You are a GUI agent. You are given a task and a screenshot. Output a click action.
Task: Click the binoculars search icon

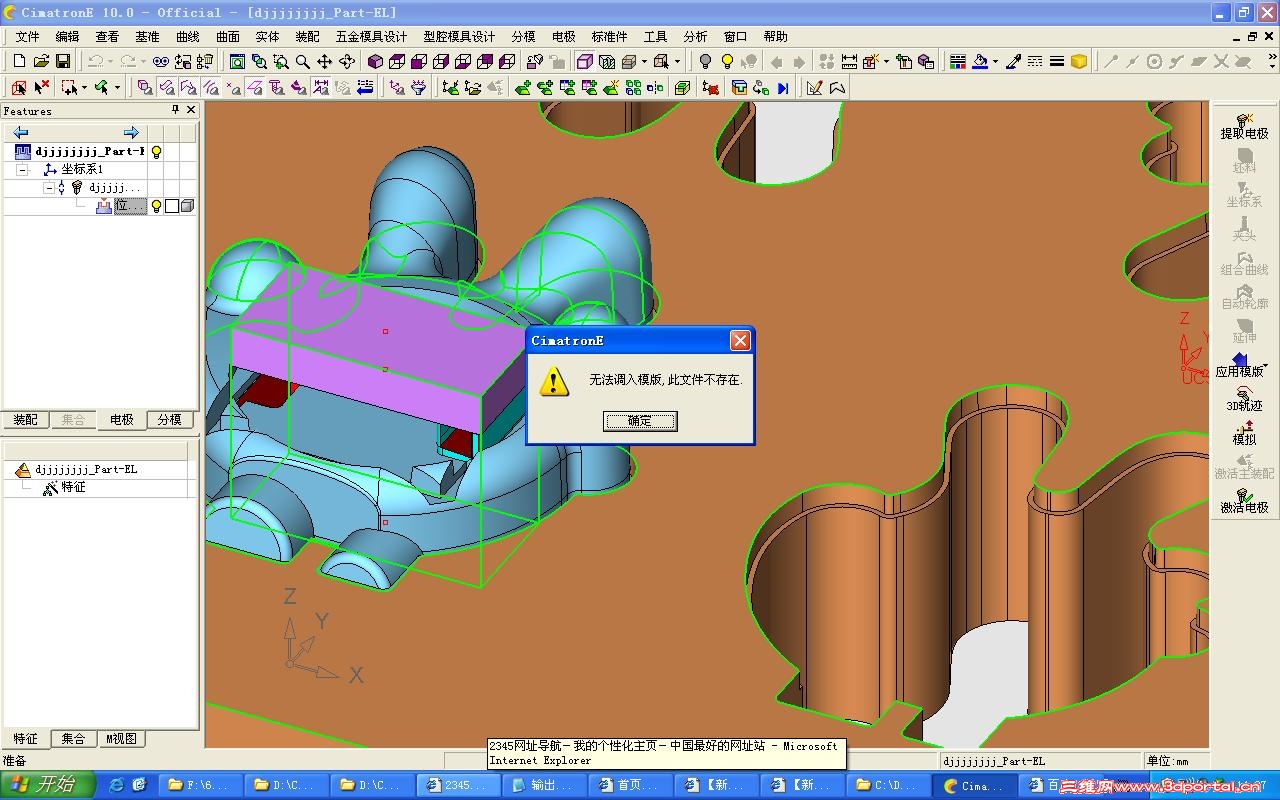(x=161, y=62)
